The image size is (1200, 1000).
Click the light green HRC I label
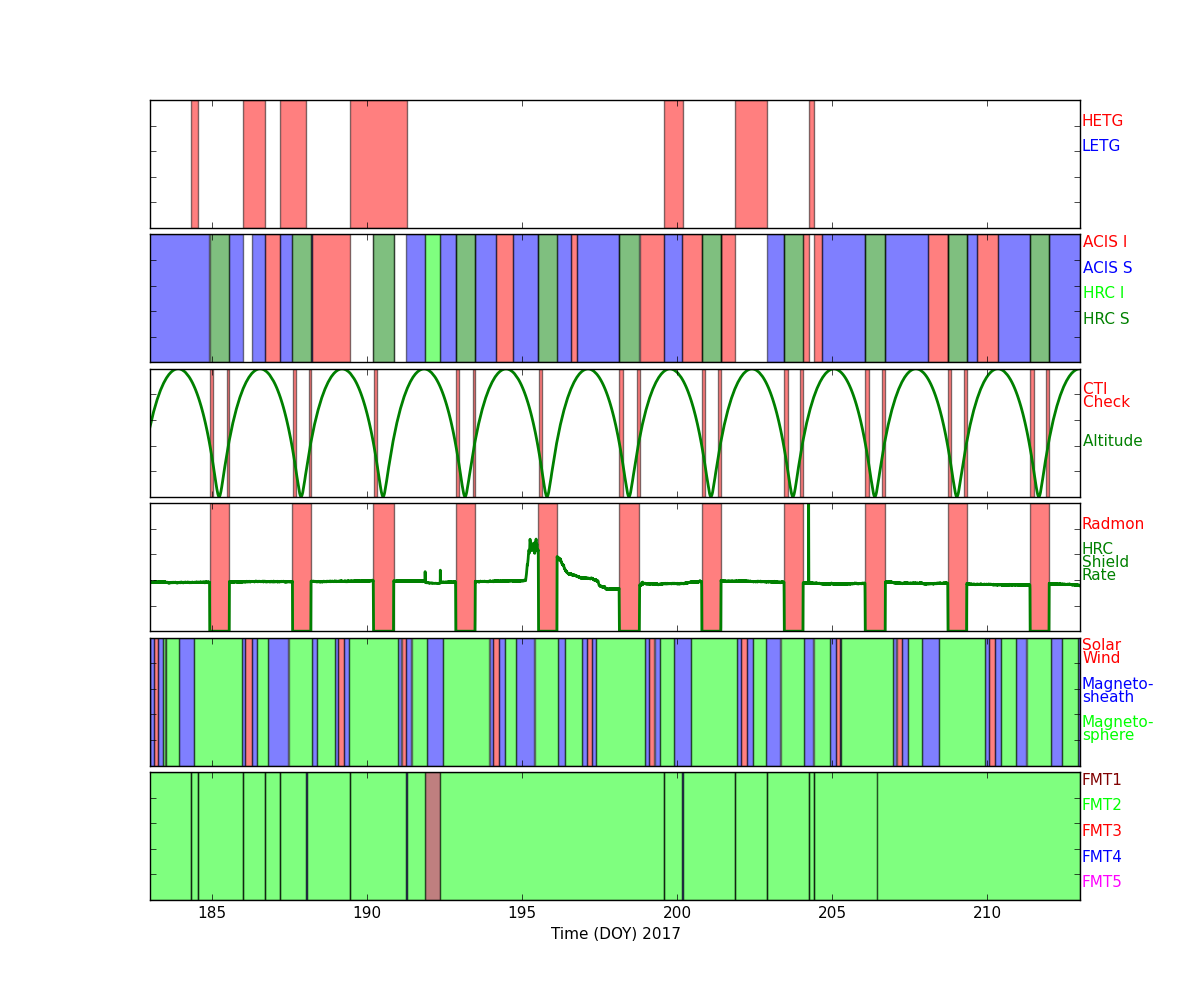click(1103, 293)
